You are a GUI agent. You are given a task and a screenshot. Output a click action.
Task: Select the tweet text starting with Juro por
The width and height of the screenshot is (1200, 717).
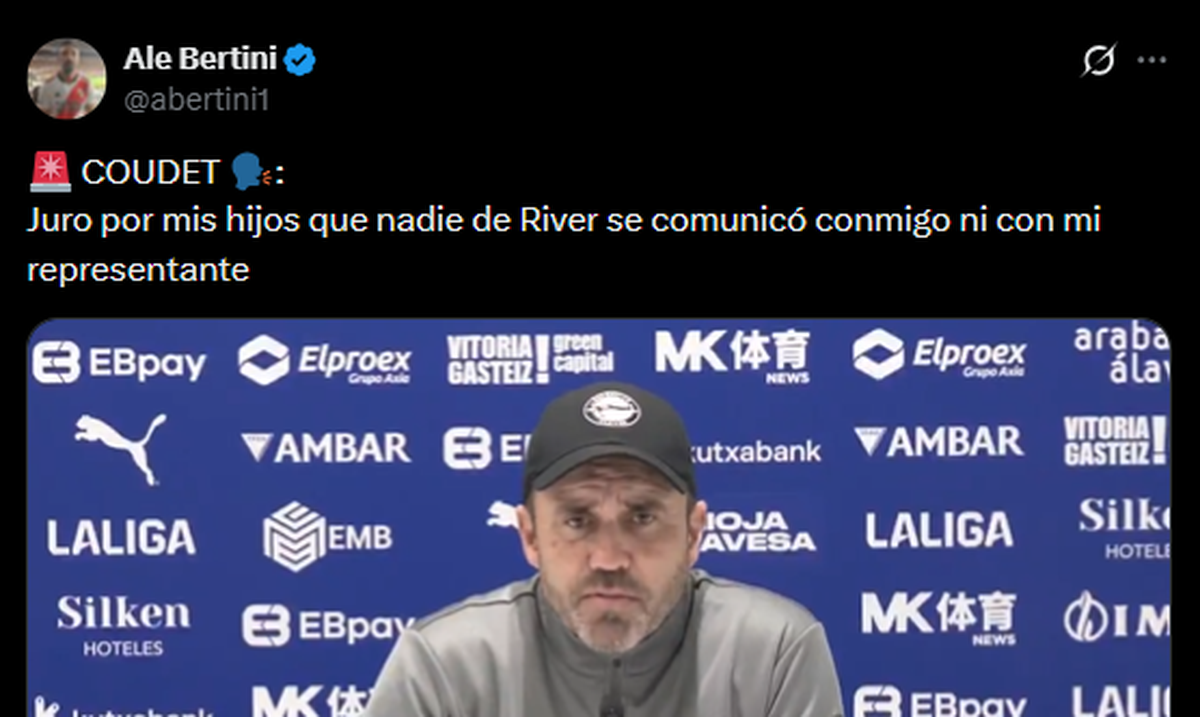point(563,245)
